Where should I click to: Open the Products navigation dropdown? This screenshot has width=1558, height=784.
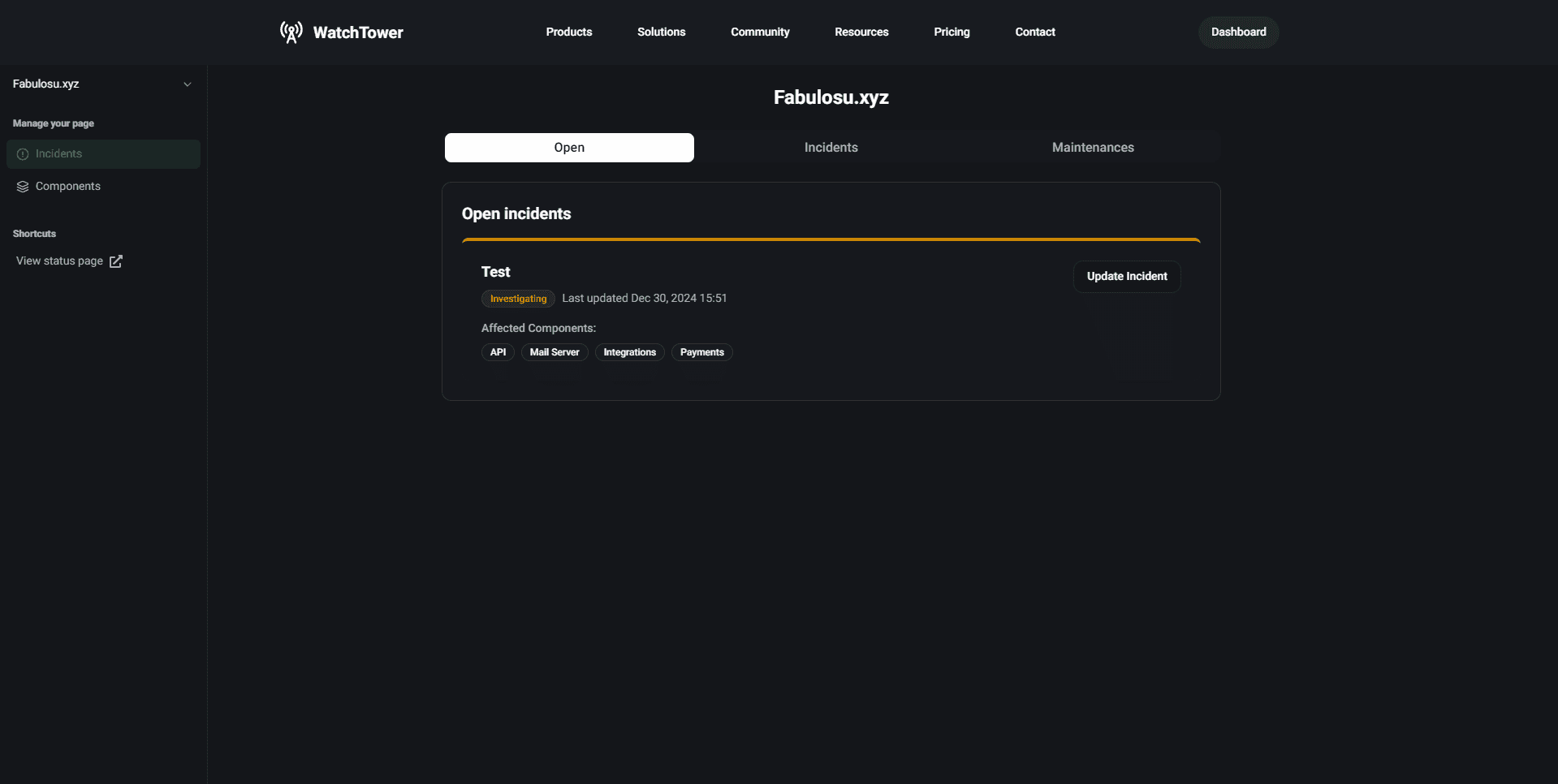pyautogui.click(x=568, y=32)
